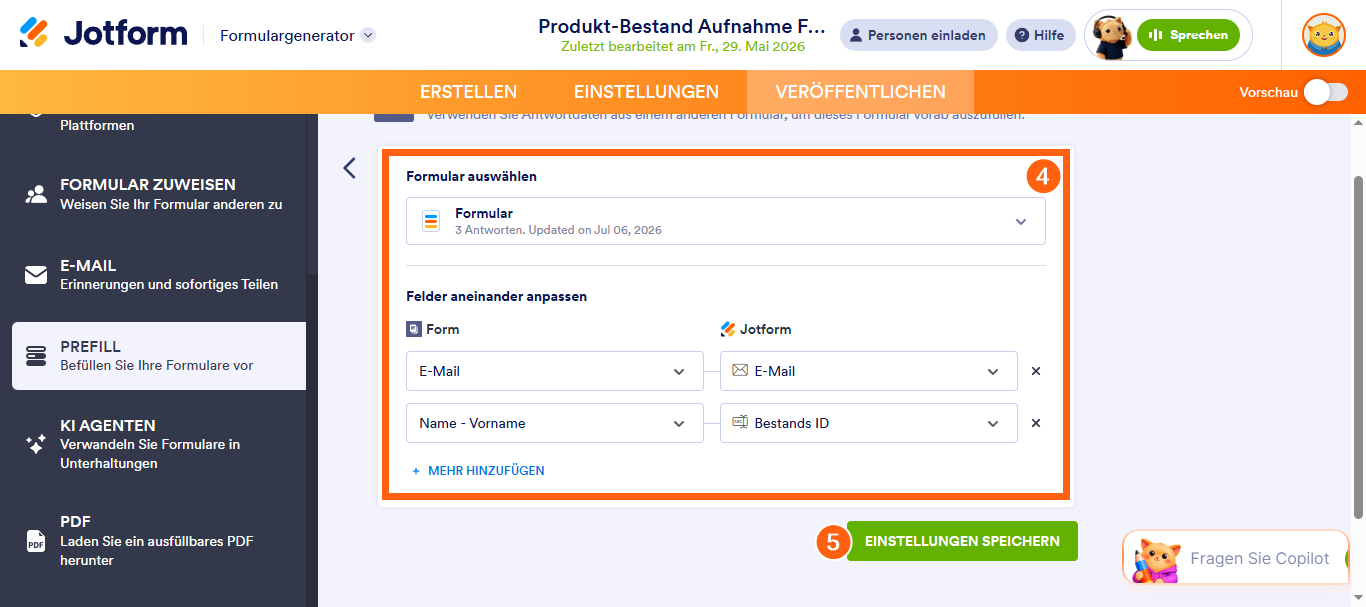
Task: Click the Copilot cat mascot icon
Action: (x=1155, y=560)
